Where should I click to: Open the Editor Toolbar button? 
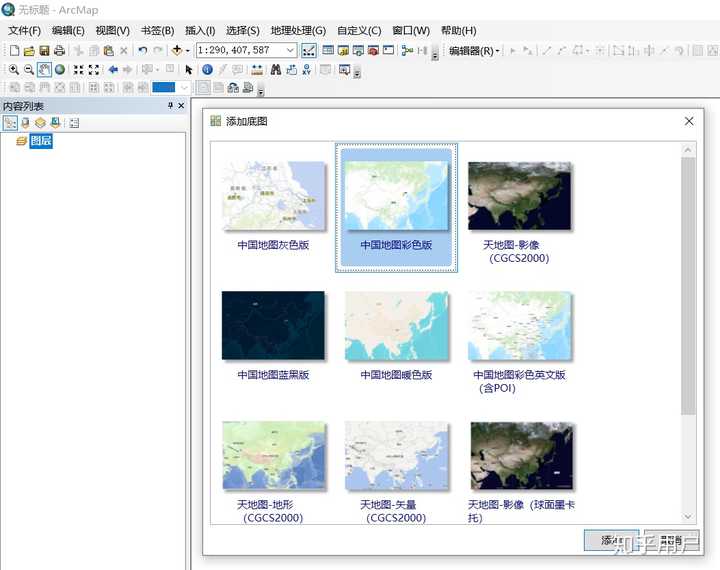point(309,51)
